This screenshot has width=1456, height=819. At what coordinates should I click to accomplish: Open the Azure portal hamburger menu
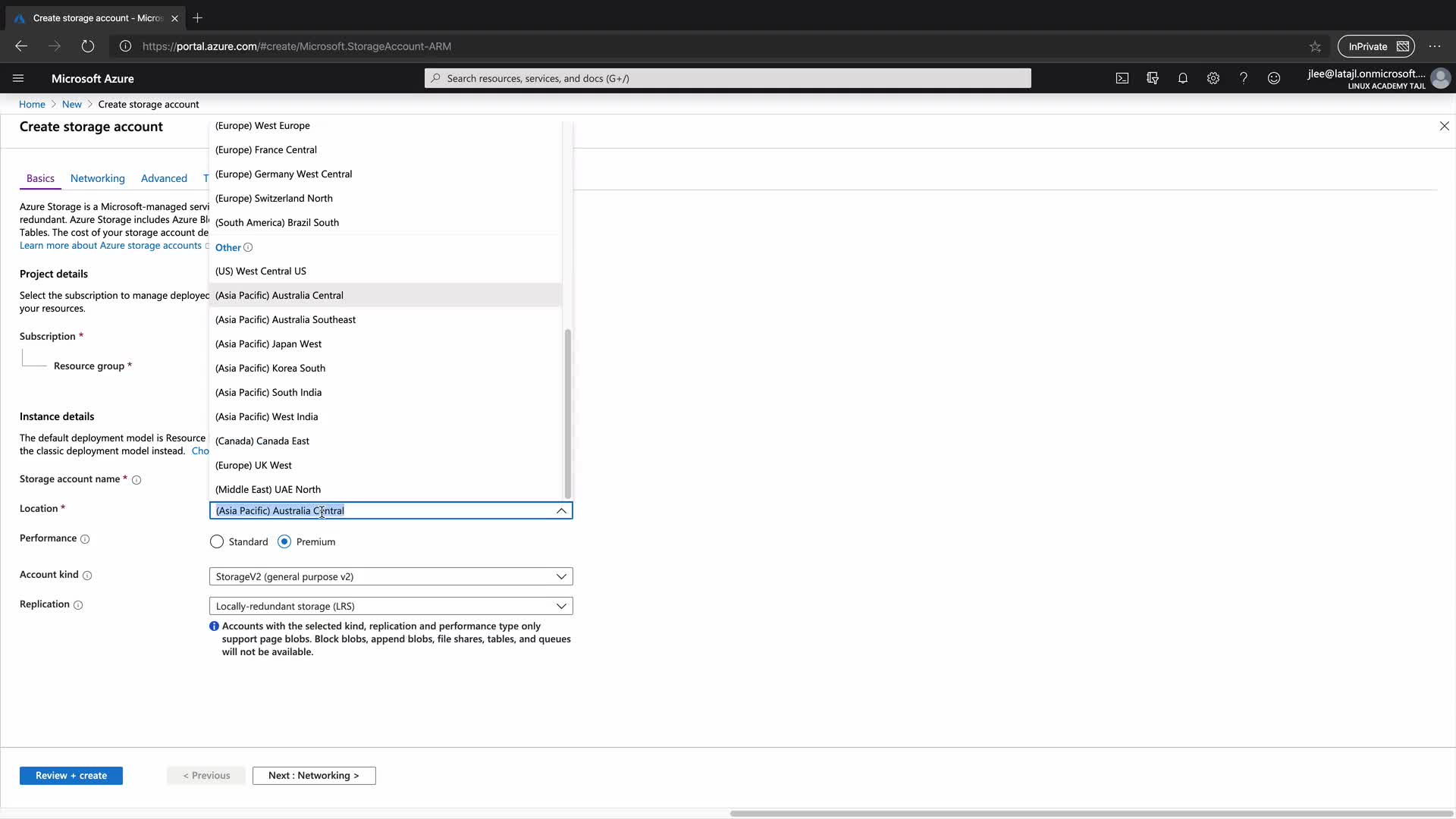(18, 78)
